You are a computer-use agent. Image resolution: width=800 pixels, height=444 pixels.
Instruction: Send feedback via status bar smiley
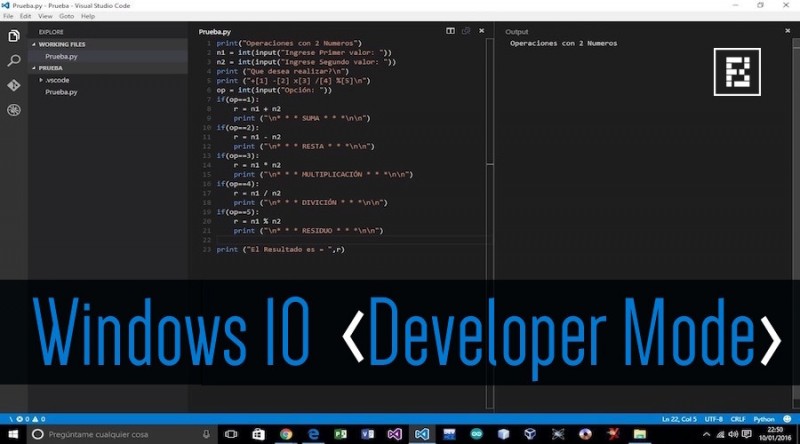coord(787,419)
